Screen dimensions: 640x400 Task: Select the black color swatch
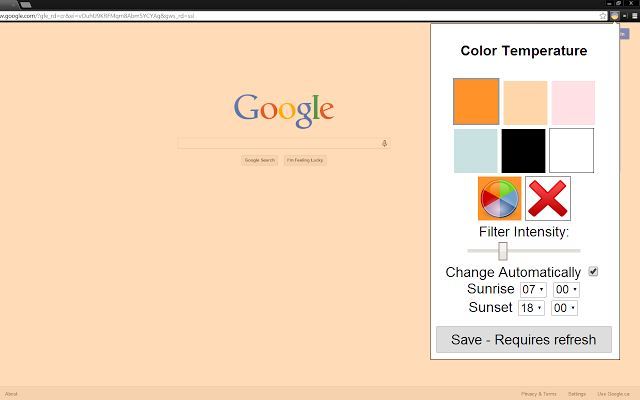coord(523,151)
